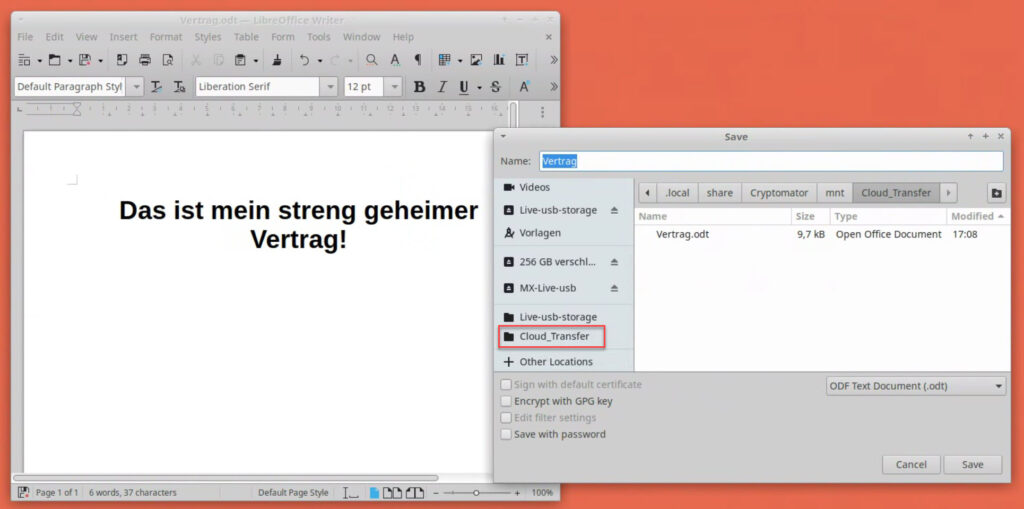Click the Bold formatting icon
Image resolution: width=1024 pixels, height=509 pixels.
pyautogui.click(x=419, y=87)
